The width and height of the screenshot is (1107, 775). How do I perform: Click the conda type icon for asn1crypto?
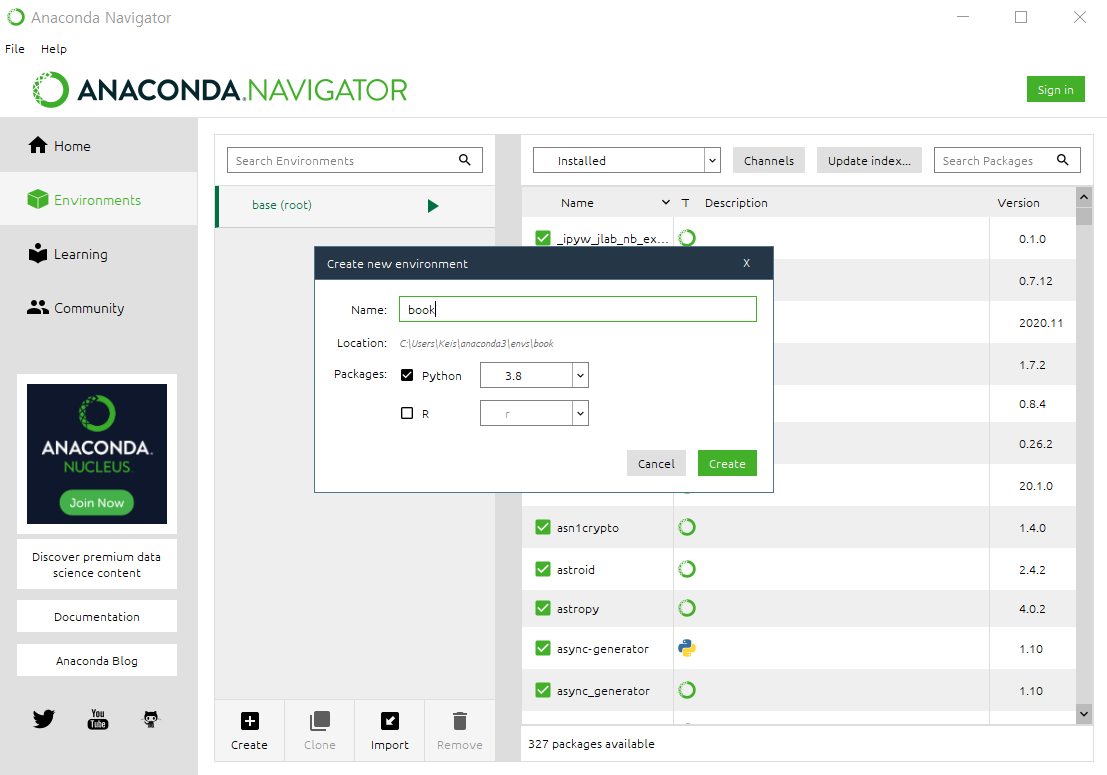(687, 527)
